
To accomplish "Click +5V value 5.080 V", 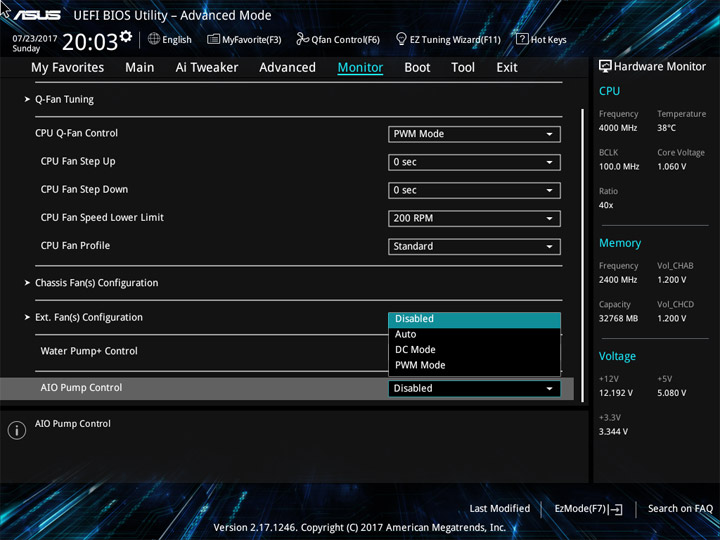I will [672, 393].
